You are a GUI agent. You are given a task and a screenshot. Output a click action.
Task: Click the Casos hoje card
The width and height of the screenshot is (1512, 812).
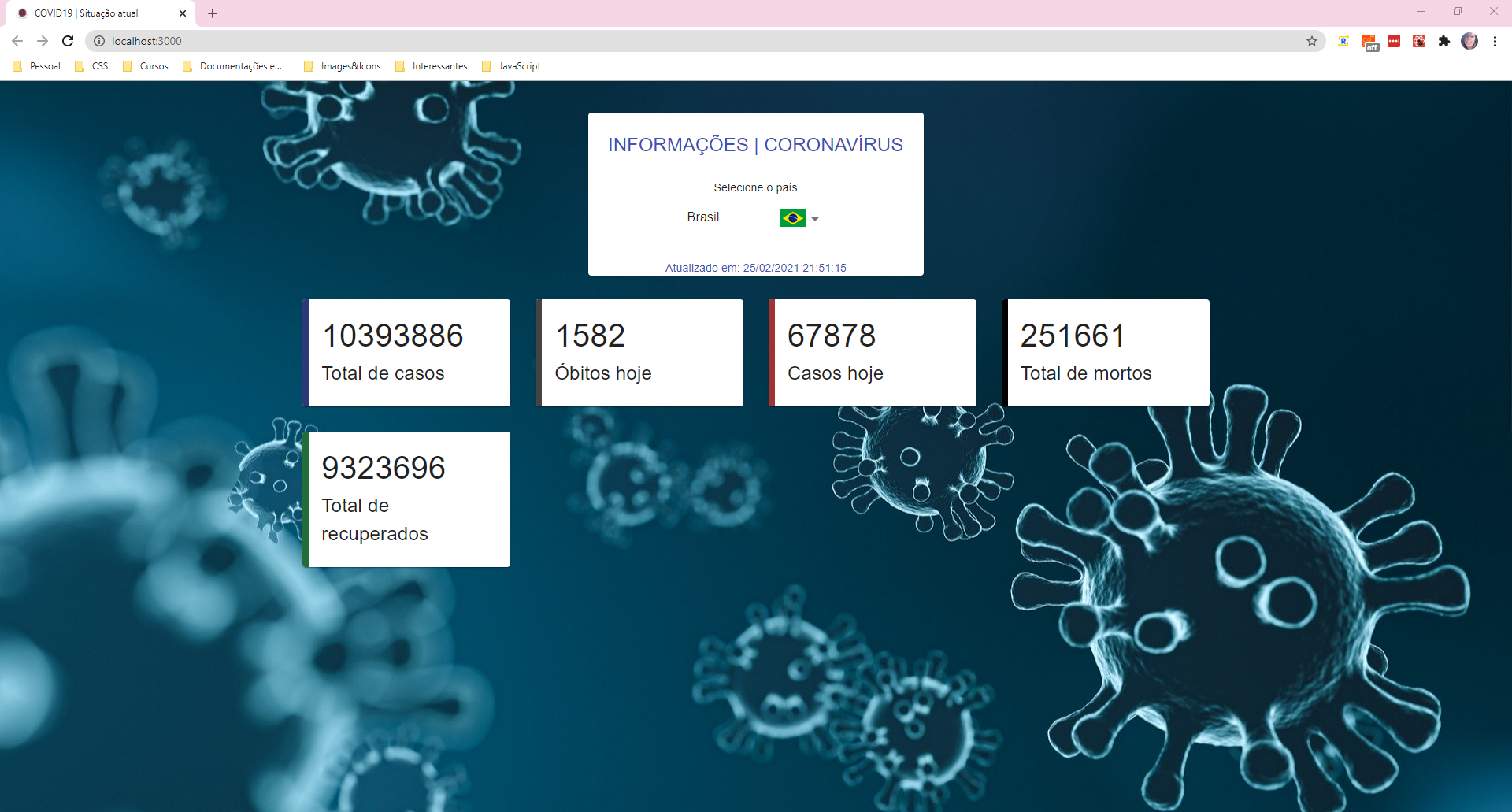873,353
